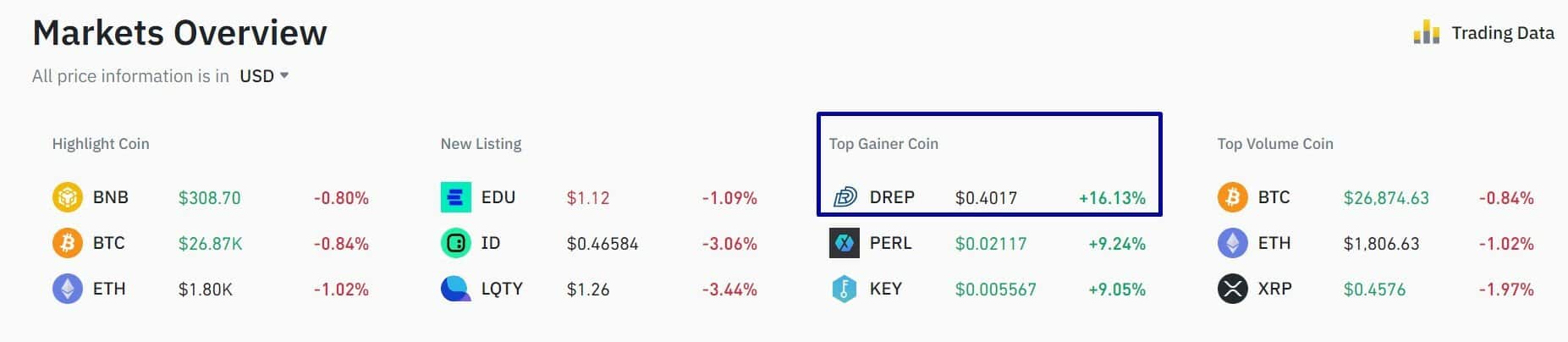Open the USD currency dropdown
The width and height of the screenshot is (1568, 342).
[x=264, y=76]
